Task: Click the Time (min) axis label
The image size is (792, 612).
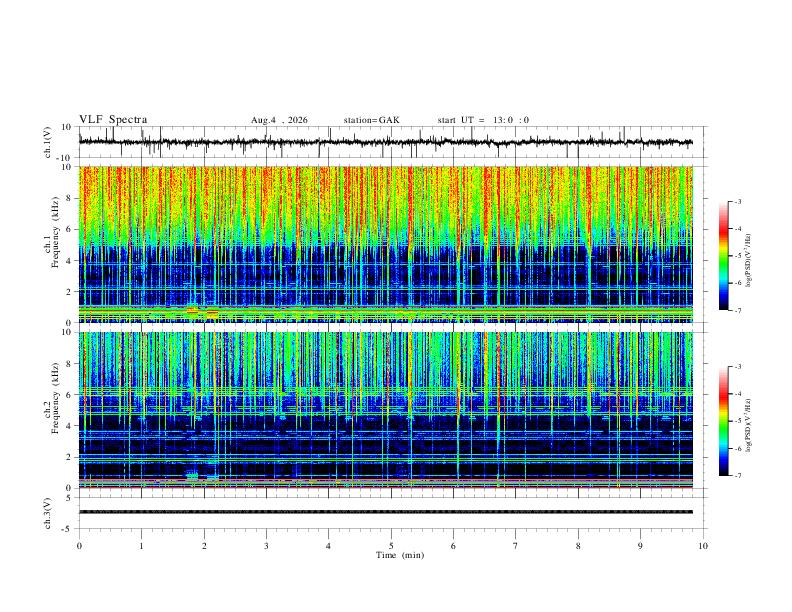Action: coord(400,555)
